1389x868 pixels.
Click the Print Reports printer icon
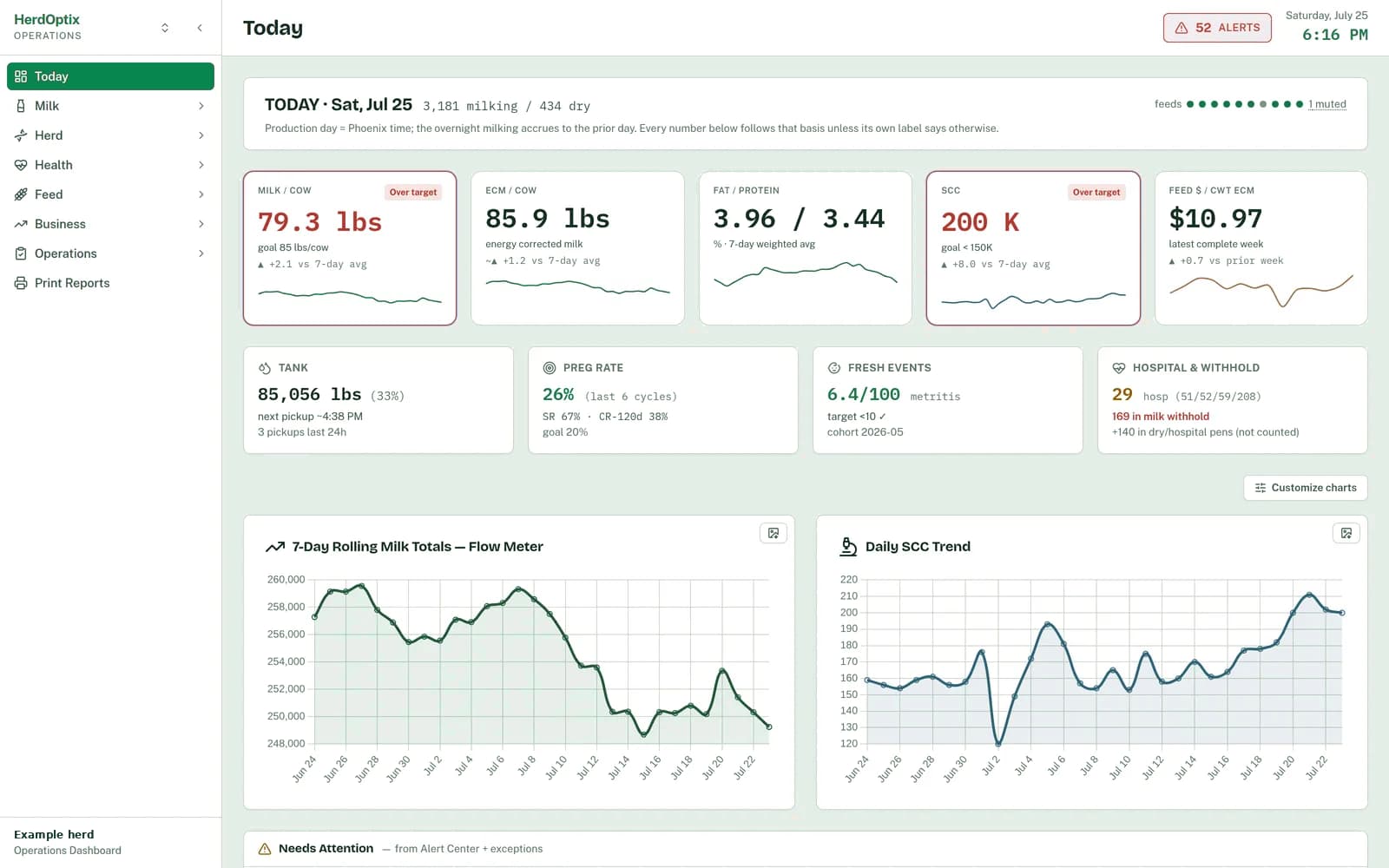tap(21, 283)
